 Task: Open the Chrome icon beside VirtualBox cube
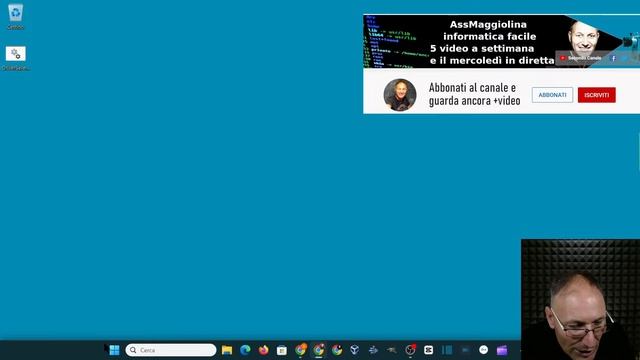pyautogui.click(x=337, y=350)
